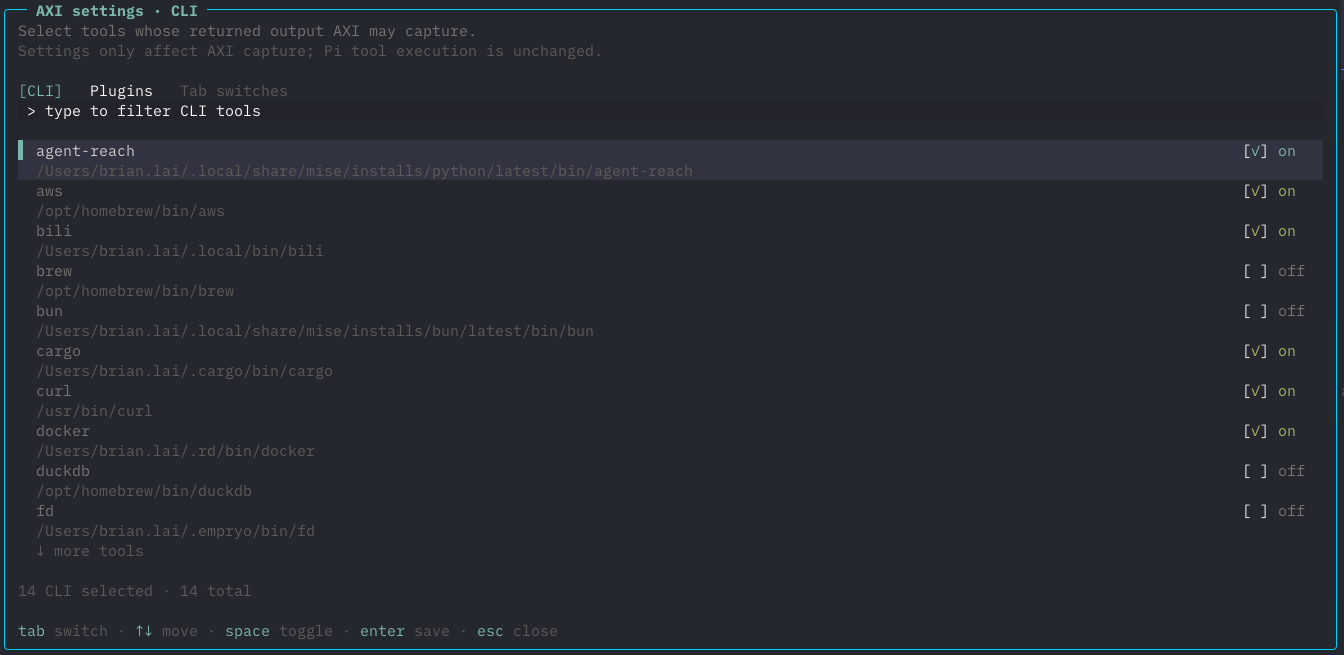Toggle the curl checkbox

[x=1255, y=391]
